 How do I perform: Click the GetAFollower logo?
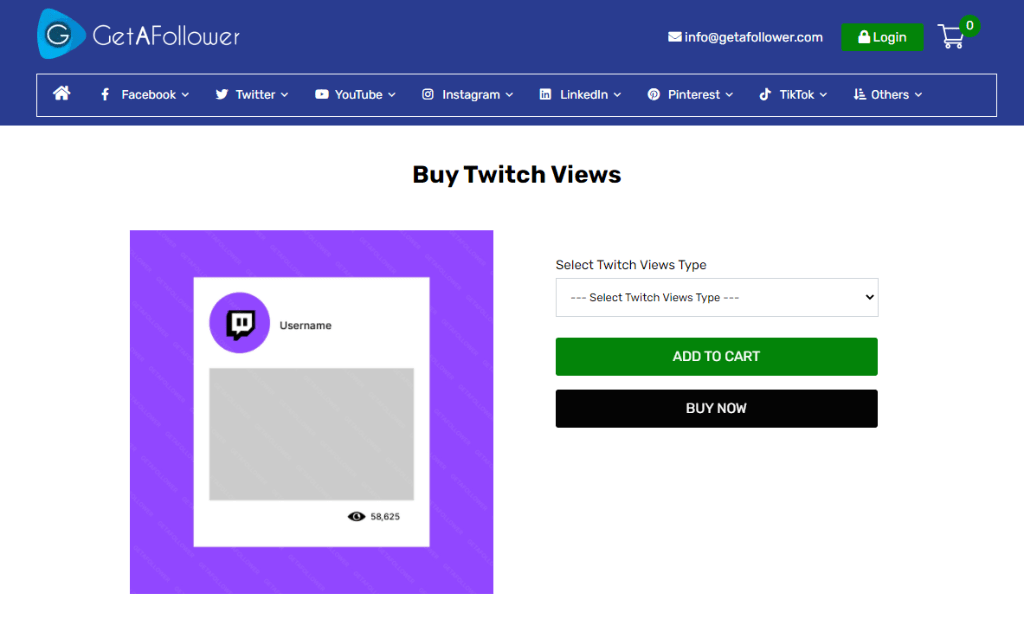click(137, 33)
